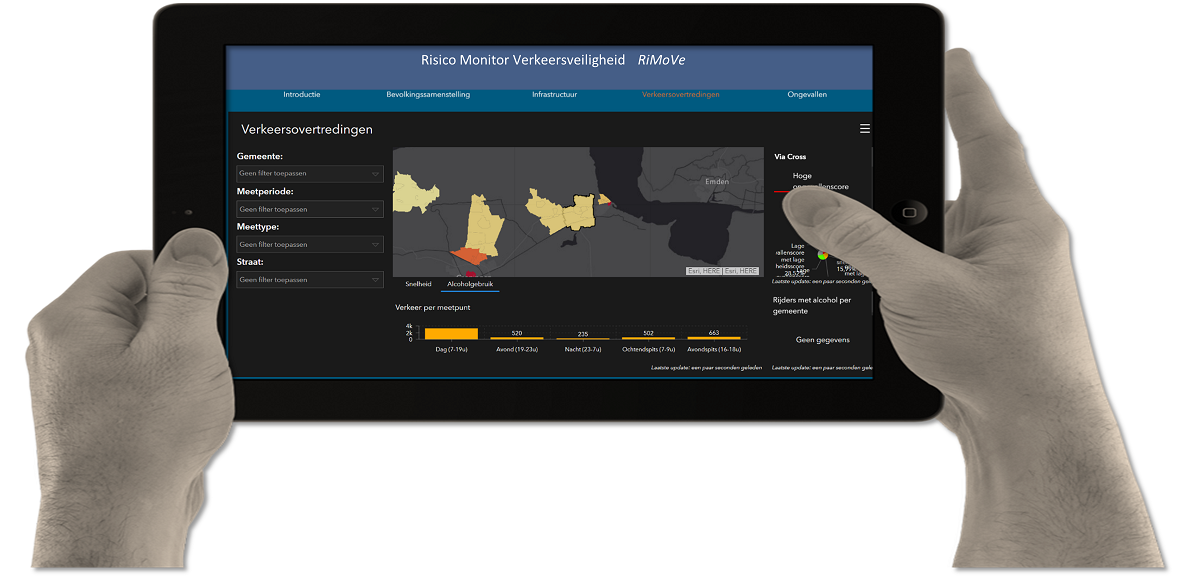Screen dimensions: 1200x577
Task: Click the small pie chart icon
Action: 822,254
